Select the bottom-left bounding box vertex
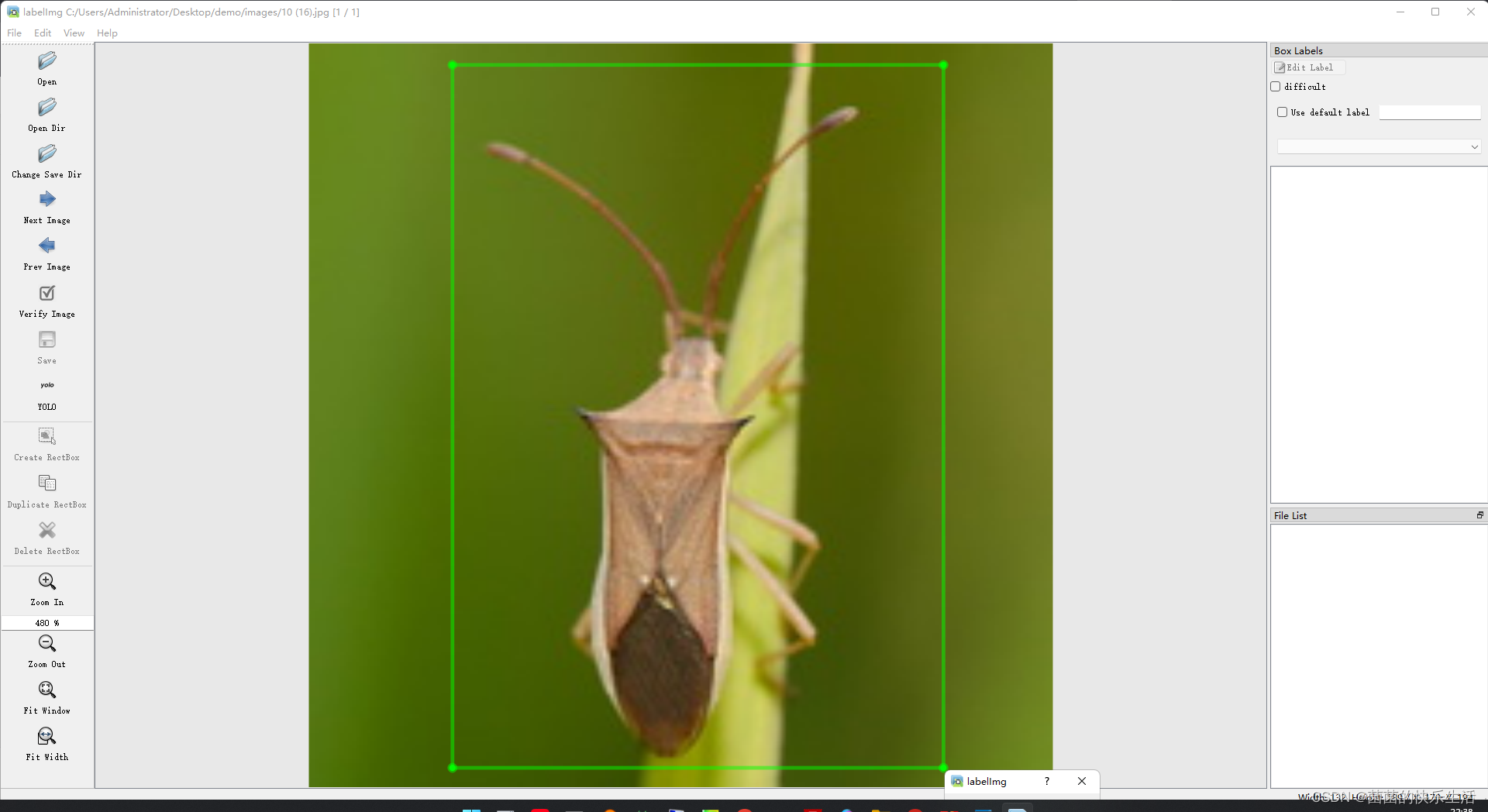The height and width of the screenshot is (812, 1488). pyautogui.click(x=453, y=768)
